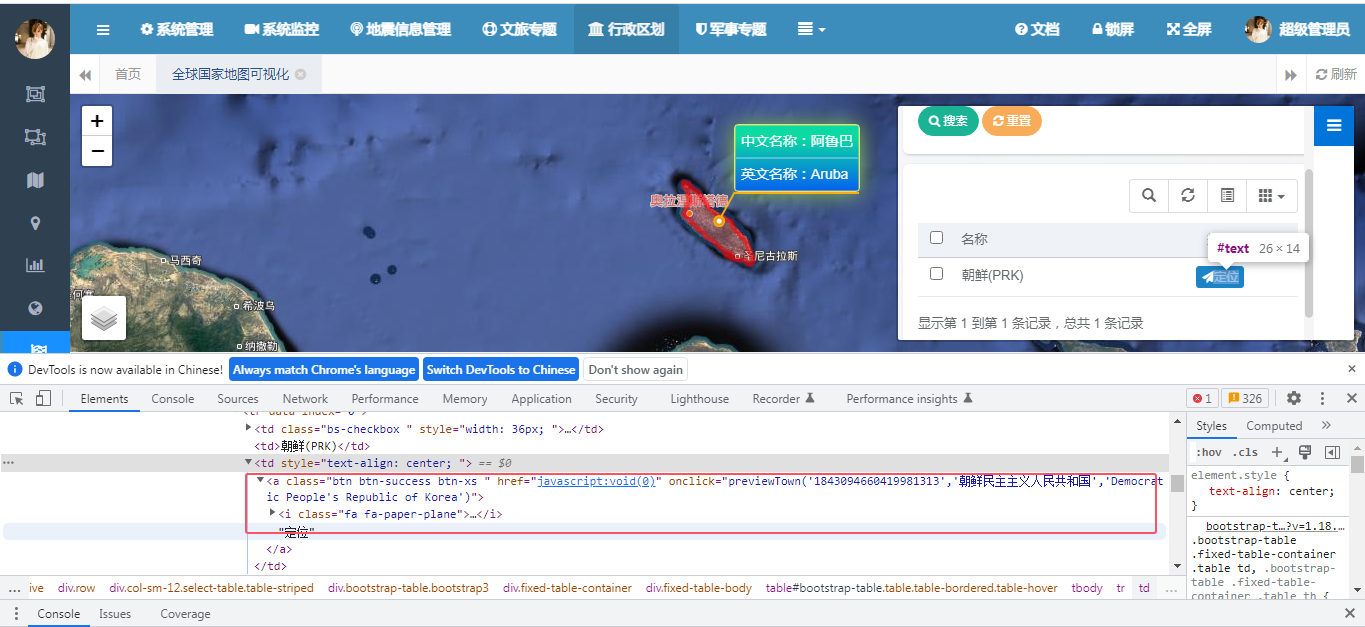Refresh the table data

click(1188, 195)
